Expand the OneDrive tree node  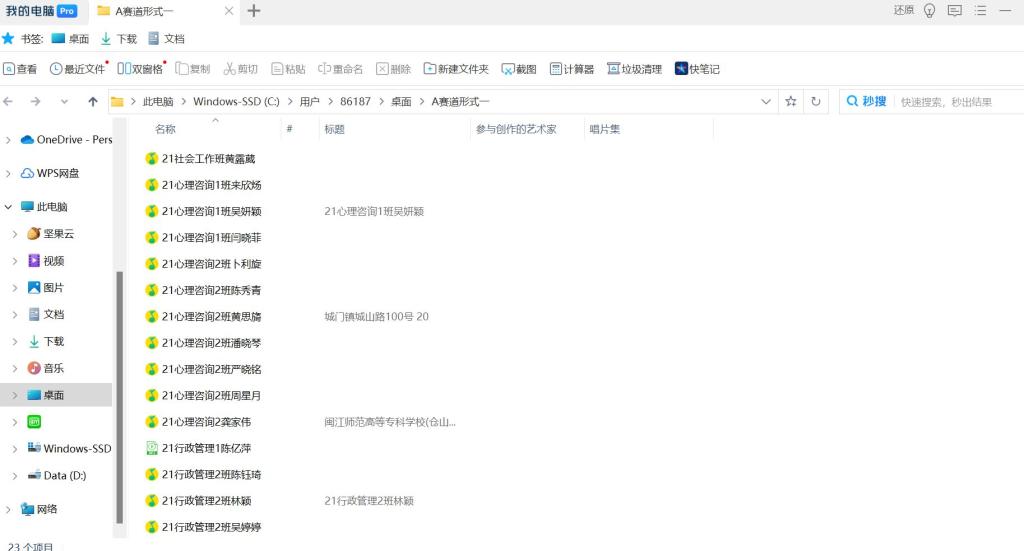tap(9, 140)
